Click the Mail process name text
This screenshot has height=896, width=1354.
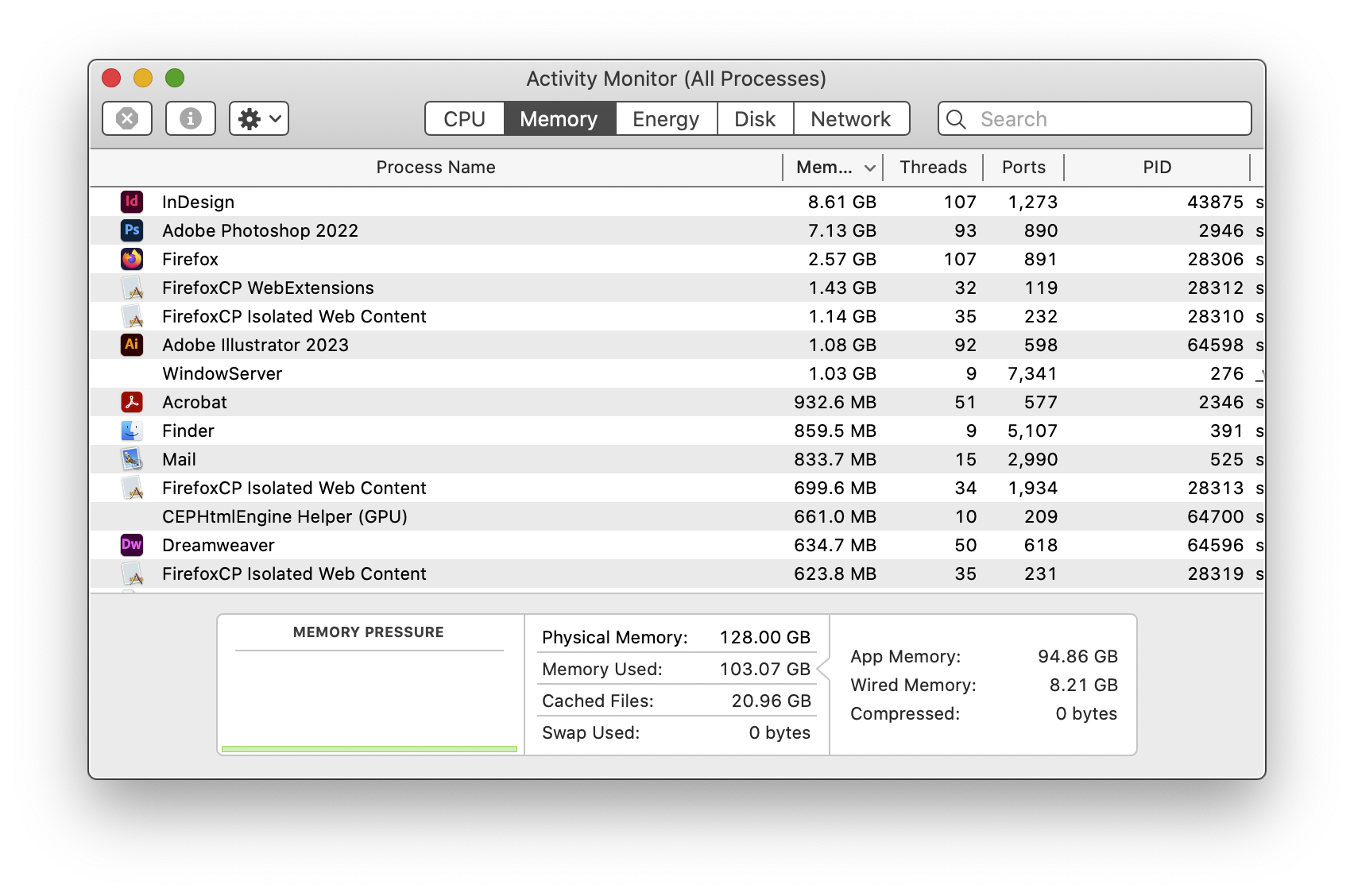[x=180, y=459]
